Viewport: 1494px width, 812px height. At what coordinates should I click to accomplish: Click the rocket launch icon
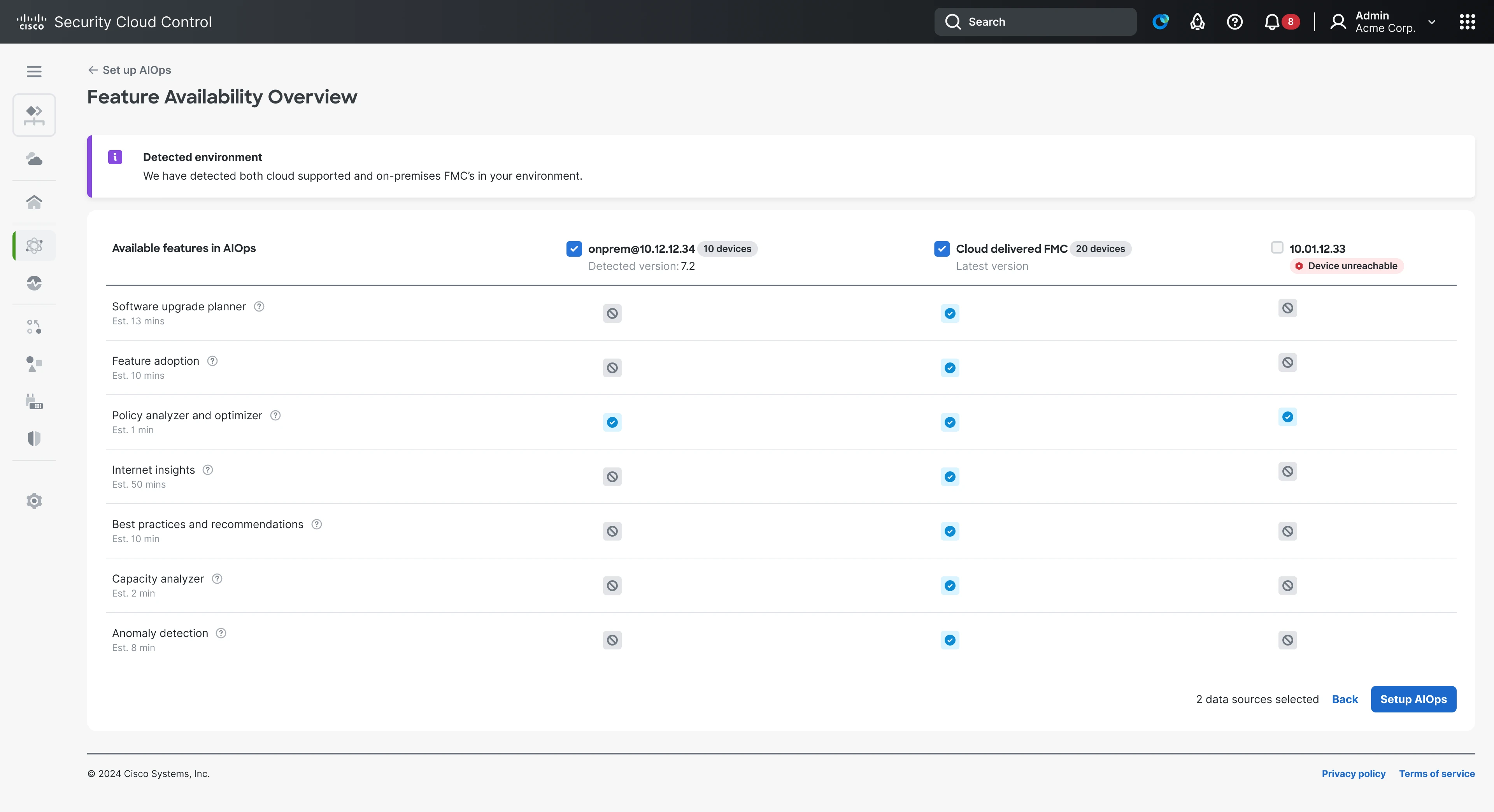point(1198,21)
